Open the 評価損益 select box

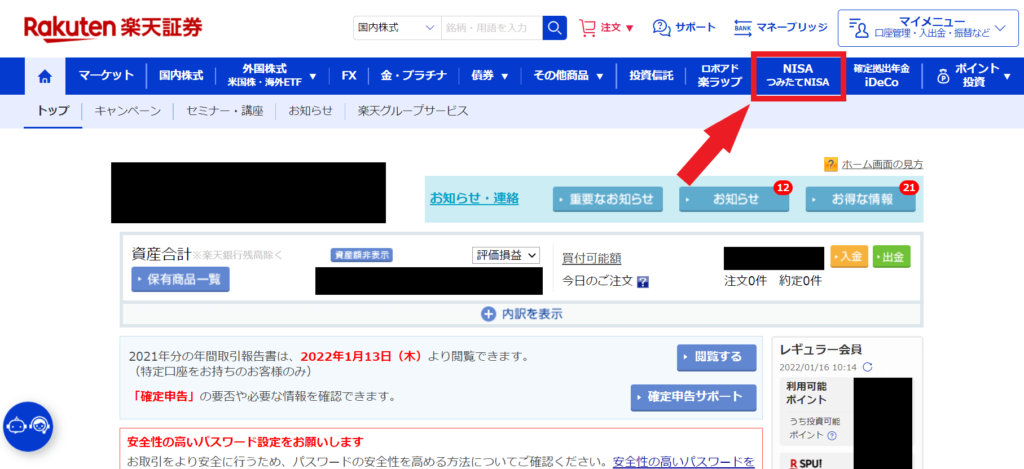click(506, 255)
